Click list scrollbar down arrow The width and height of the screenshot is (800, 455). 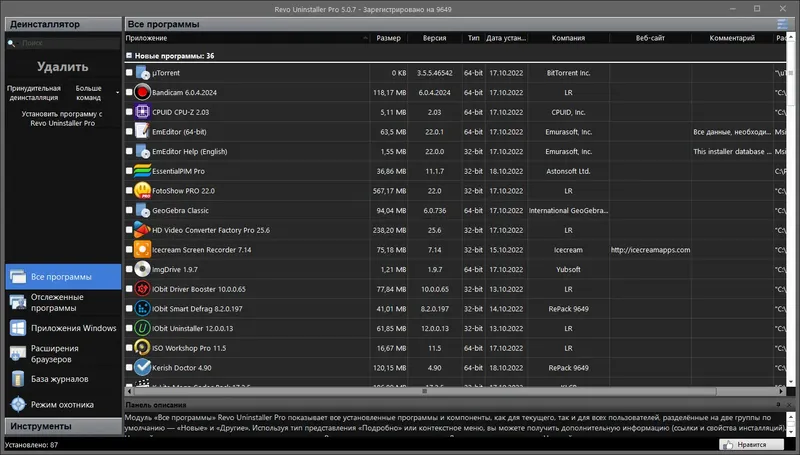pyautogui.click(x=791, y=382)
